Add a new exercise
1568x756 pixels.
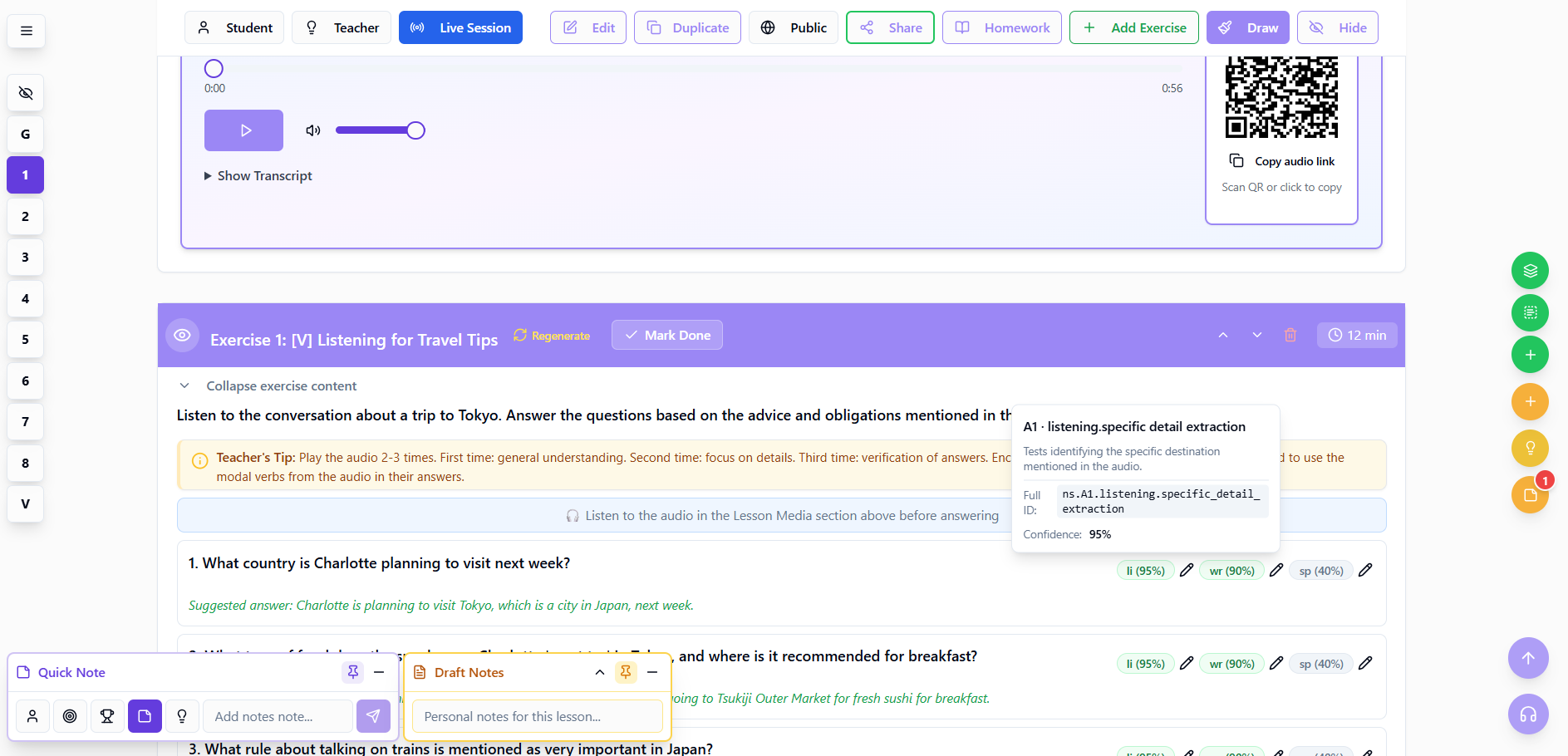[1134, 27]
